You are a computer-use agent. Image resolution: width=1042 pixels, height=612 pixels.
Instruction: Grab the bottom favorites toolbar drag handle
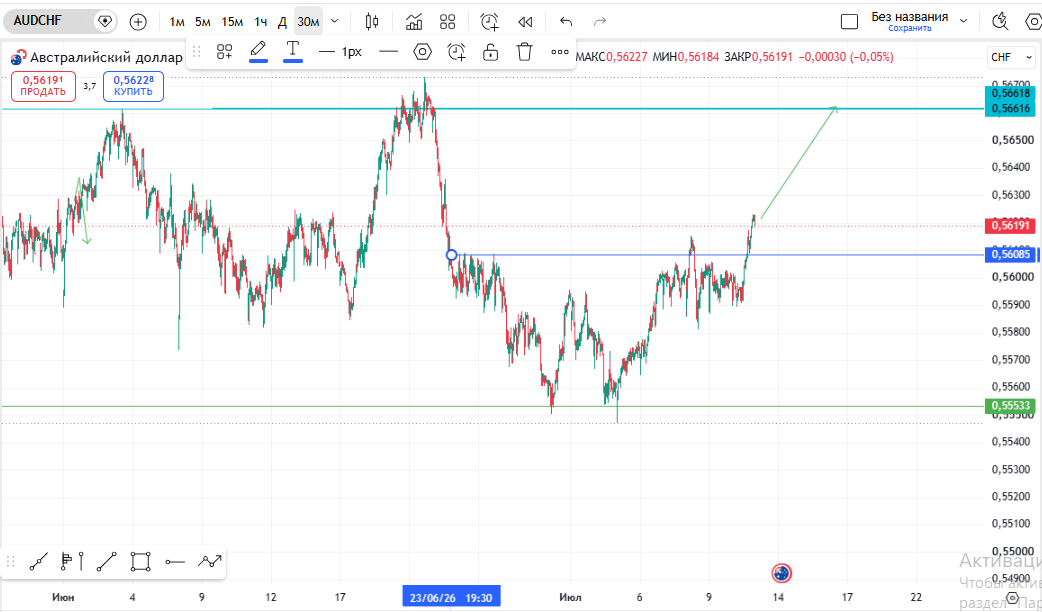coord(11,562)
